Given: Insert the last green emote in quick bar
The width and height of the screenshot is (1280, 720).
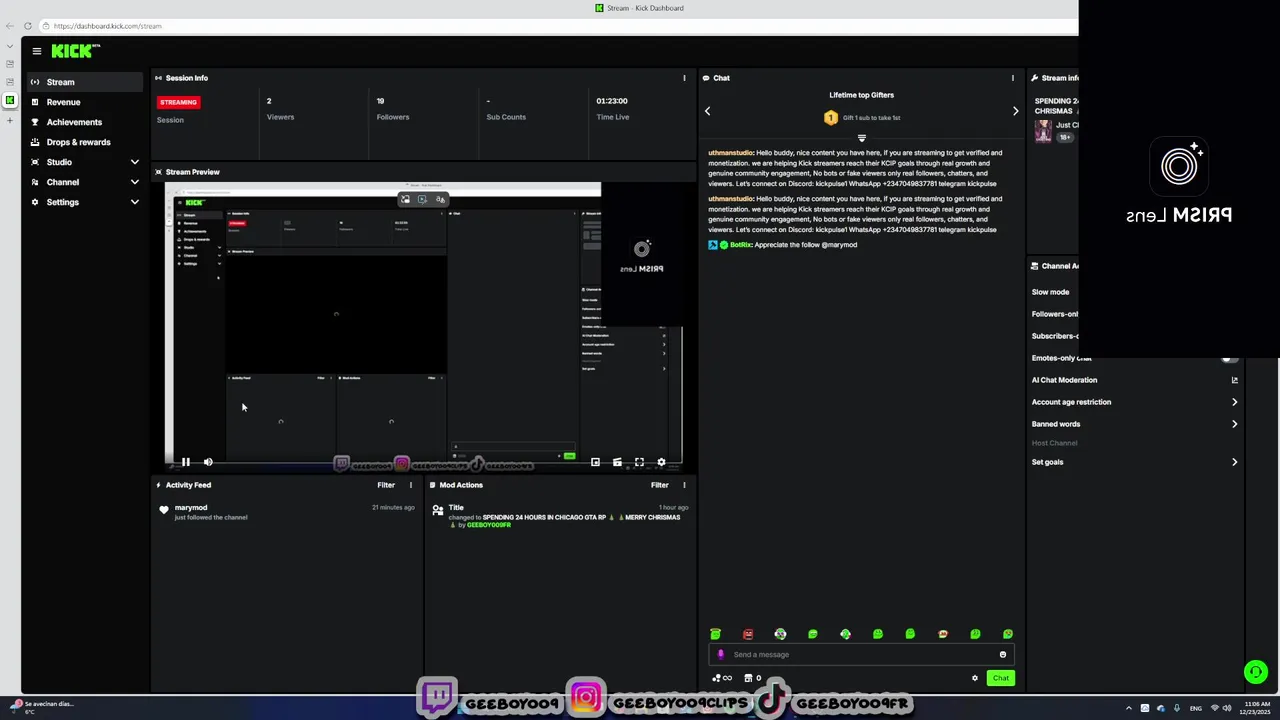Looking at the screenshot, I should [1007, 634].
